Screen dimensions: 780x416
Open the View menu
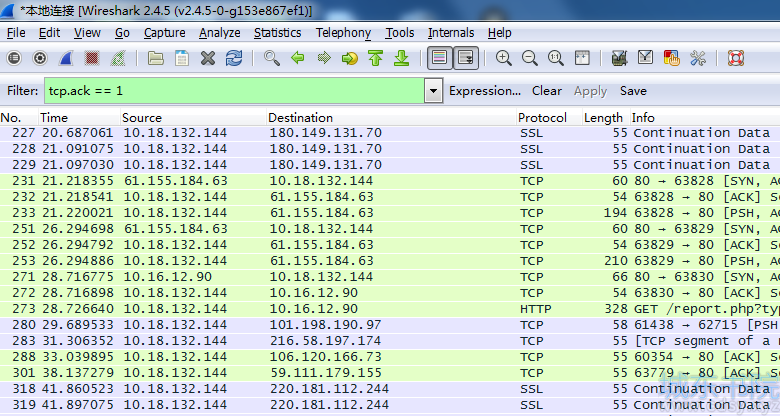tap(87, 33)
